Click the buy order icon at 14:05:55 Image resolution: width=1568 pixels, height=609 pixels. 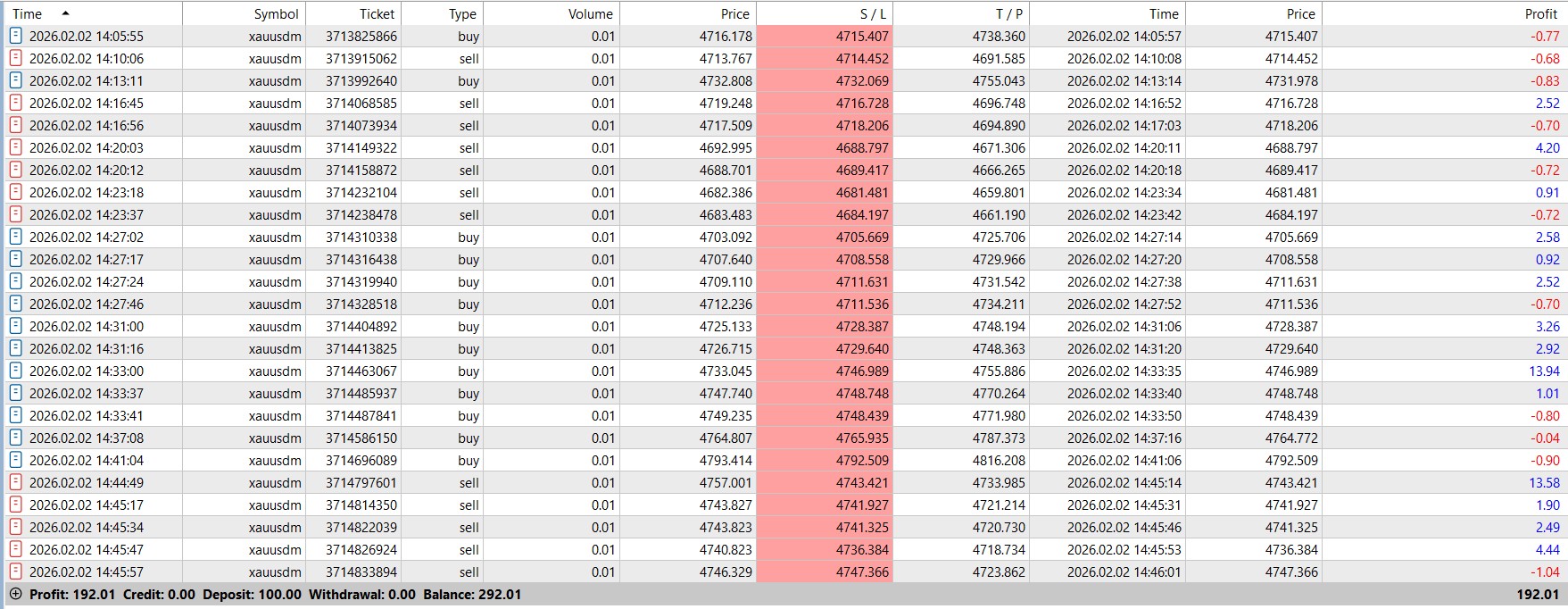tap(15, 36)
